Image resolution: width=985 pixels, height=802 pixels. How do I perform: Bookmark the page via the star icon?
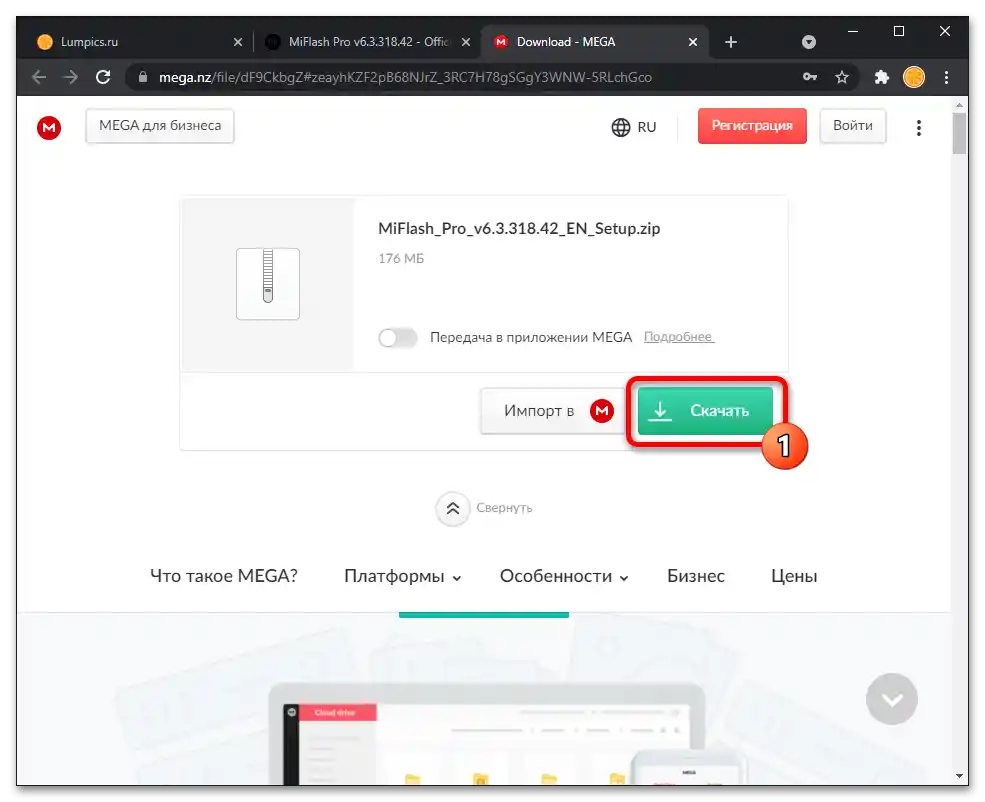pos(842,77)
